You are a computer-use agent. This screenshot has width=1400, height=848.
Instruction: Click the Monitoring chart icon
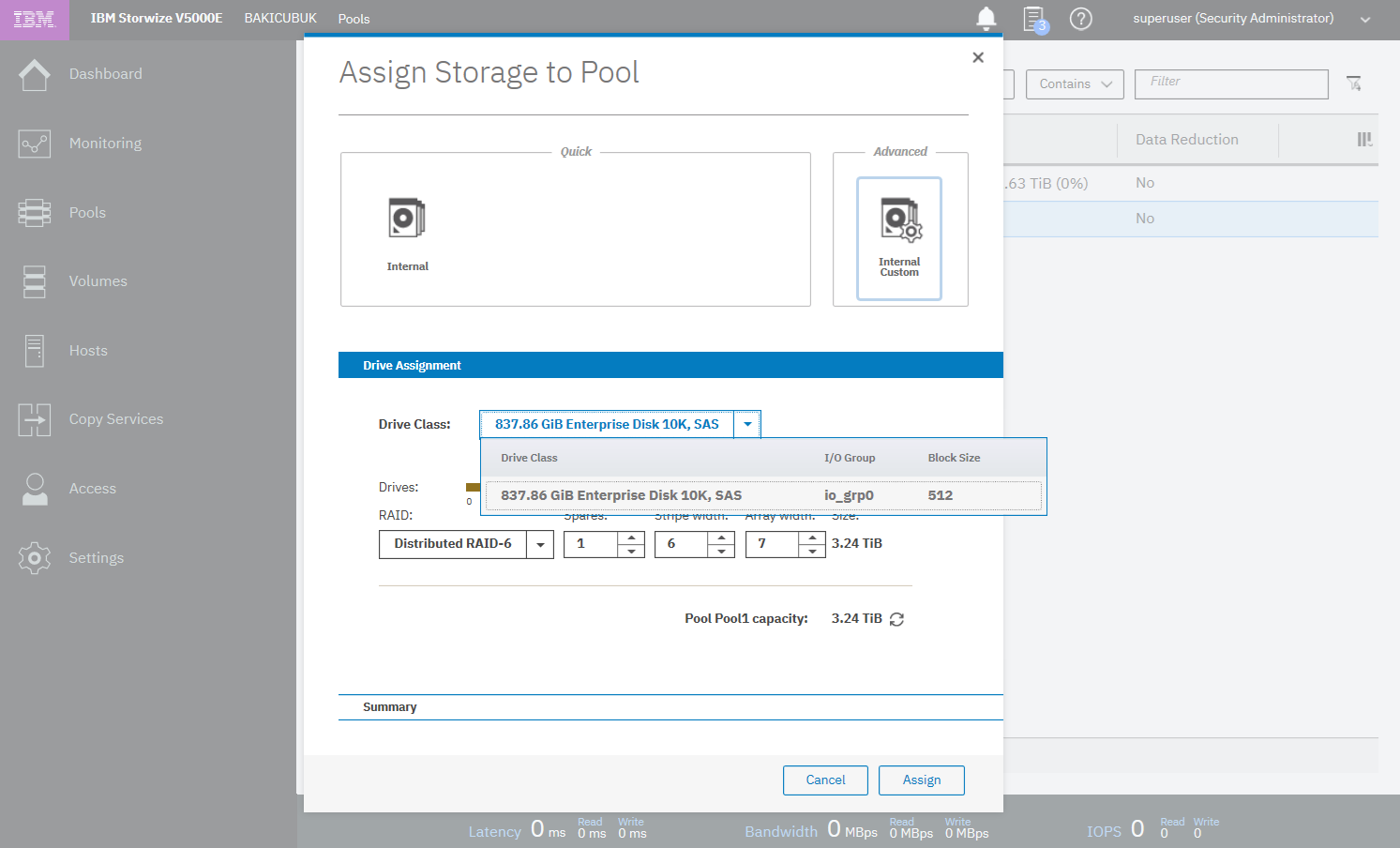[x=34, y=144]
